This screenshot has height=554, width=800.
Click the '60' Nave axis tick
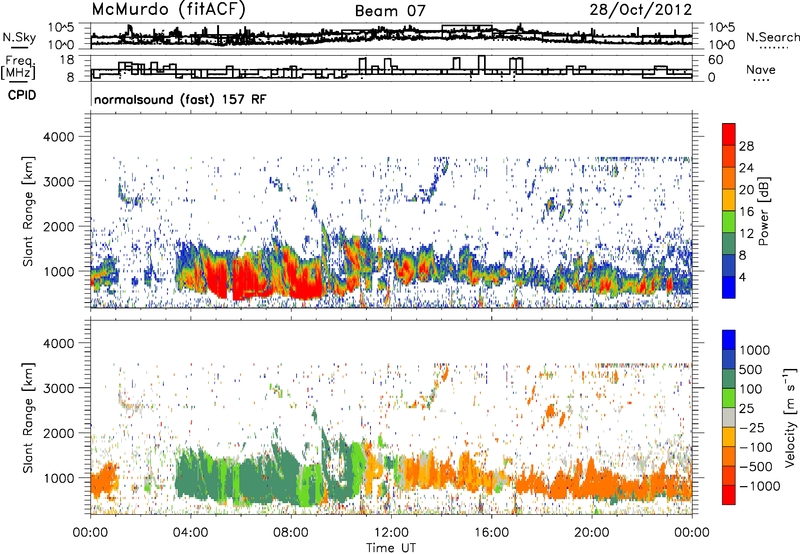click(716, 60)
